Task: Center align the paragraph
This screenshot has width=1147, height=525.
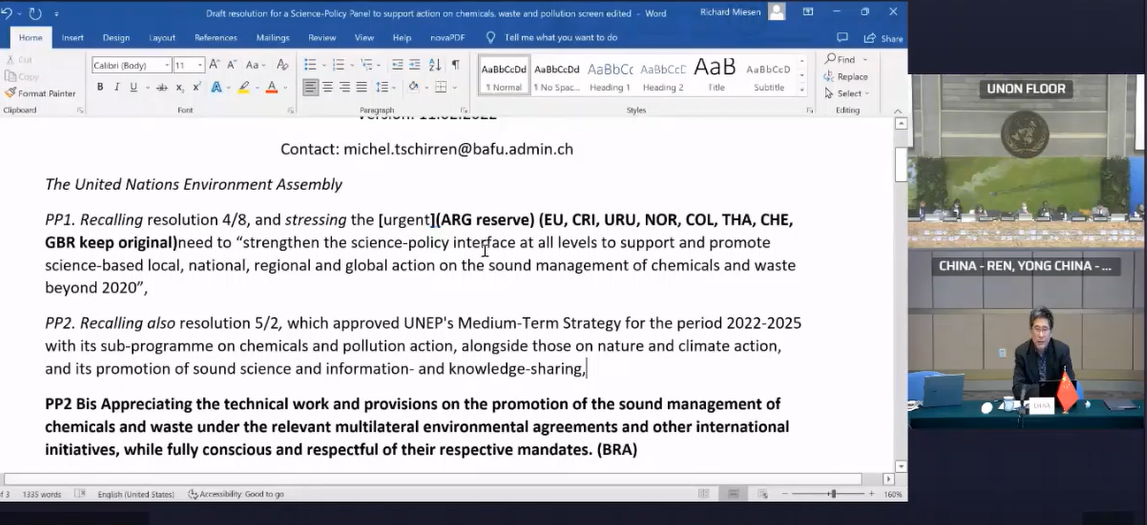Action: click(x=327, y=88)
